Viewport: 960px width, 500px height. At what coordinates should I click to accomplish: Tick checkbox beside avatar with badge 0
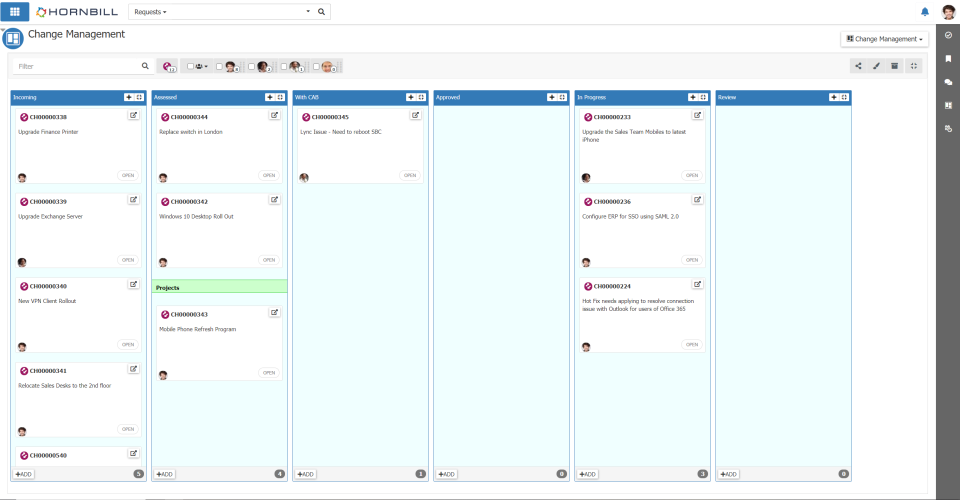coord(316,66)
